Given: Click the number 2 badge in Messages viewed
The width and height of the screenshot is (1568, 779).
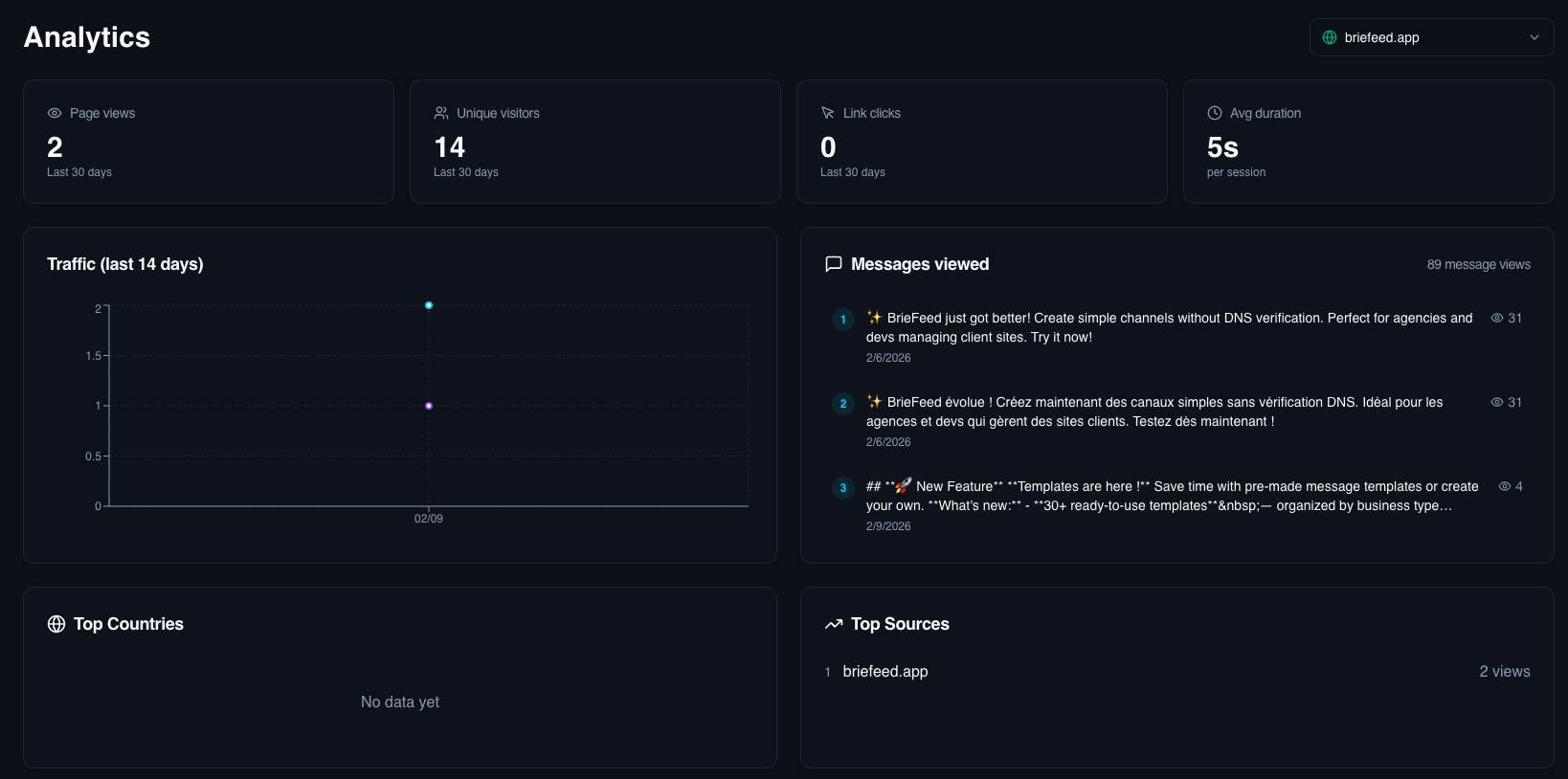Looking at the screenshot, I should (x=843, y=404).
